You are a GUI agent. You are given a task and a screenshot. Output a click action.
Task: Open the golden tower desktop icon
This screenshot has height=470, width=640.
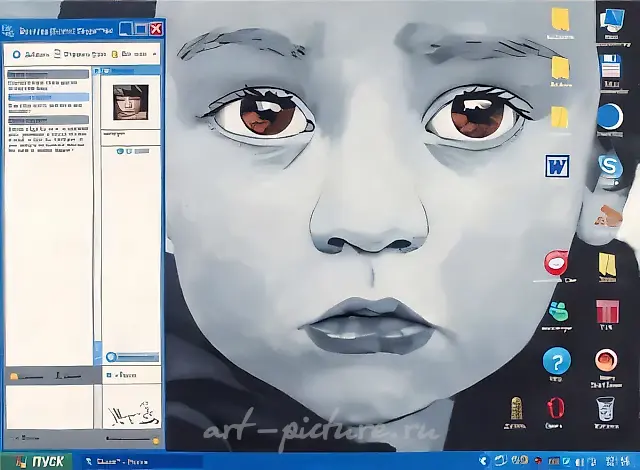516,409
